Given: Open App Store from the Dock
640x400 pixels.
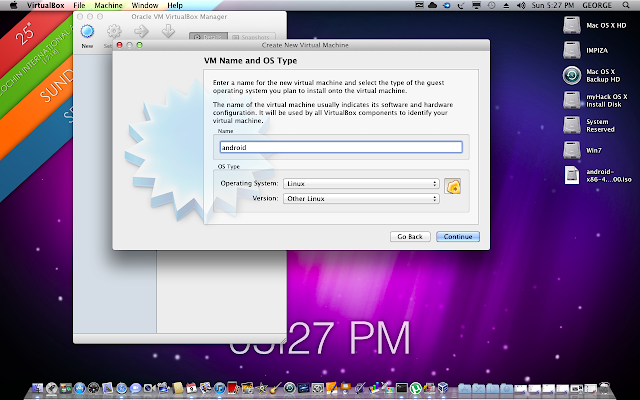Looking at the screenshot, I should coord(80,388).
